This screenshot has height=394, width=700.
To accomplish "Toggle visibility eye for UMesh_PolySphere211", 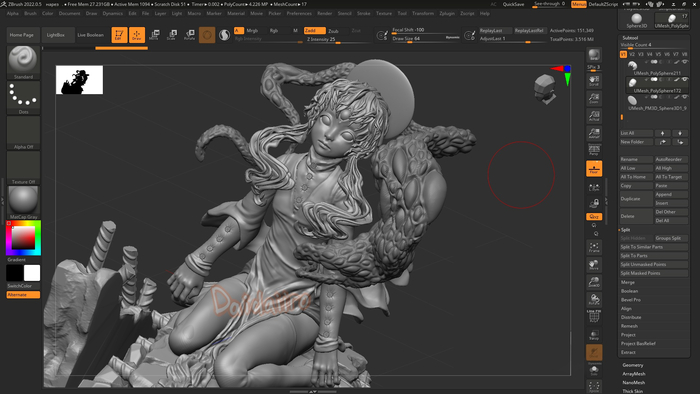I will pos(685,62).
